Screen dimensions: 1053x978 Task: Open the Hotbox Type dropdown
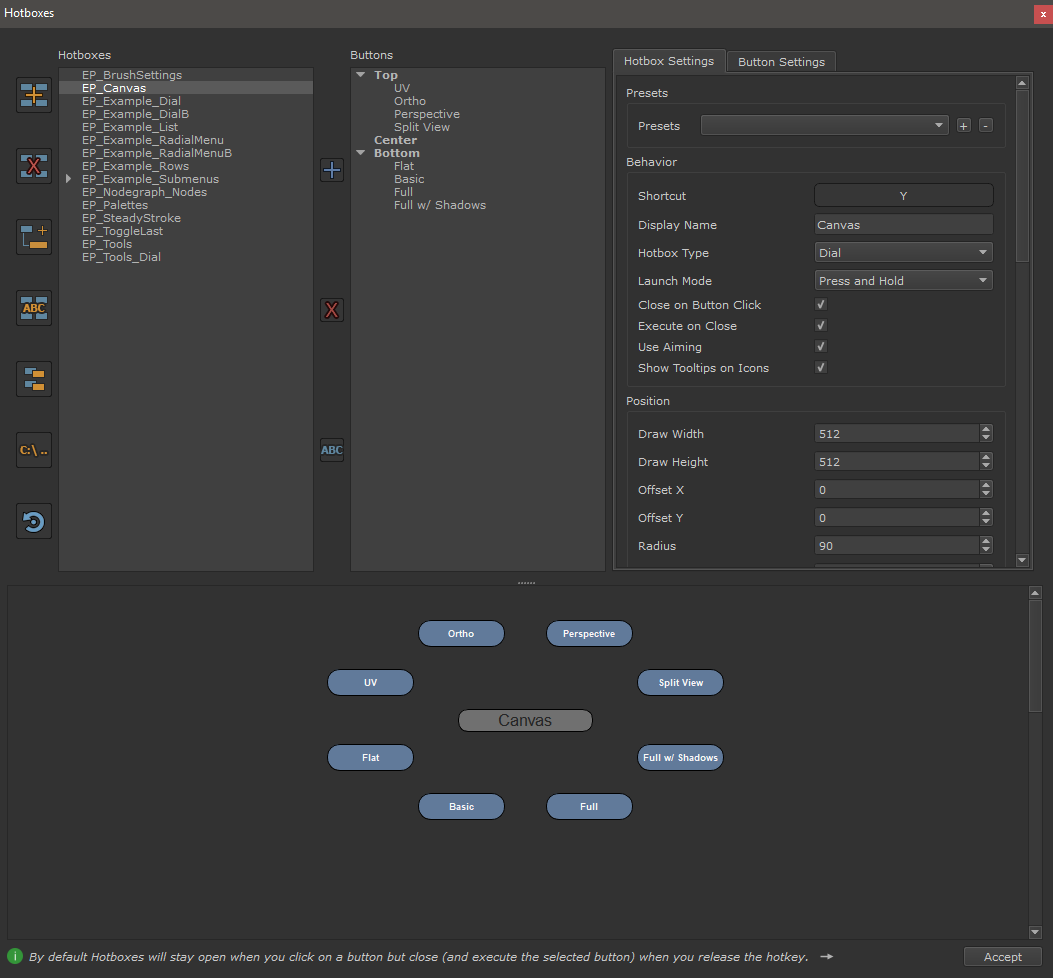903,253
